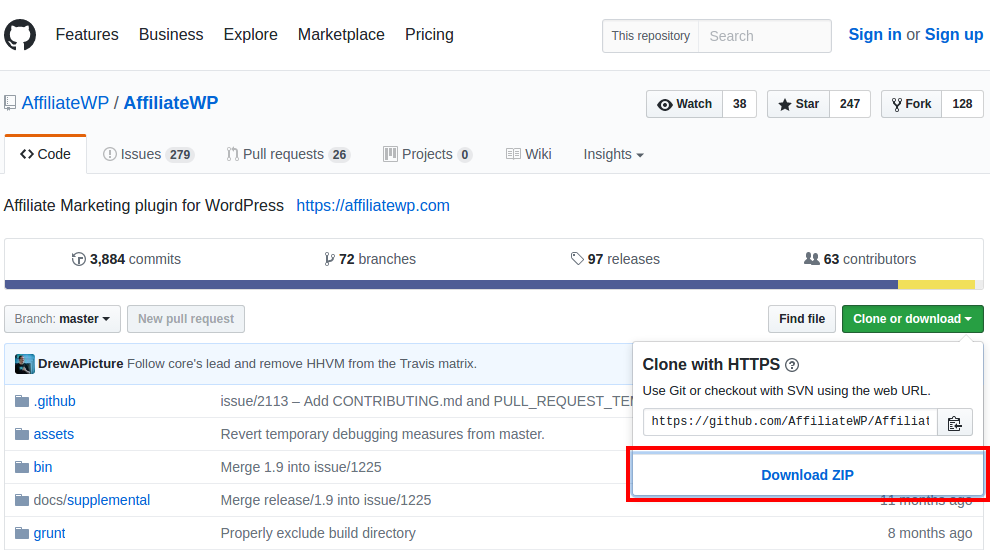Open the commit message about HHVM Travis matrix
Viewport: 990px width, 550px height.
click(x=302, y=364)
